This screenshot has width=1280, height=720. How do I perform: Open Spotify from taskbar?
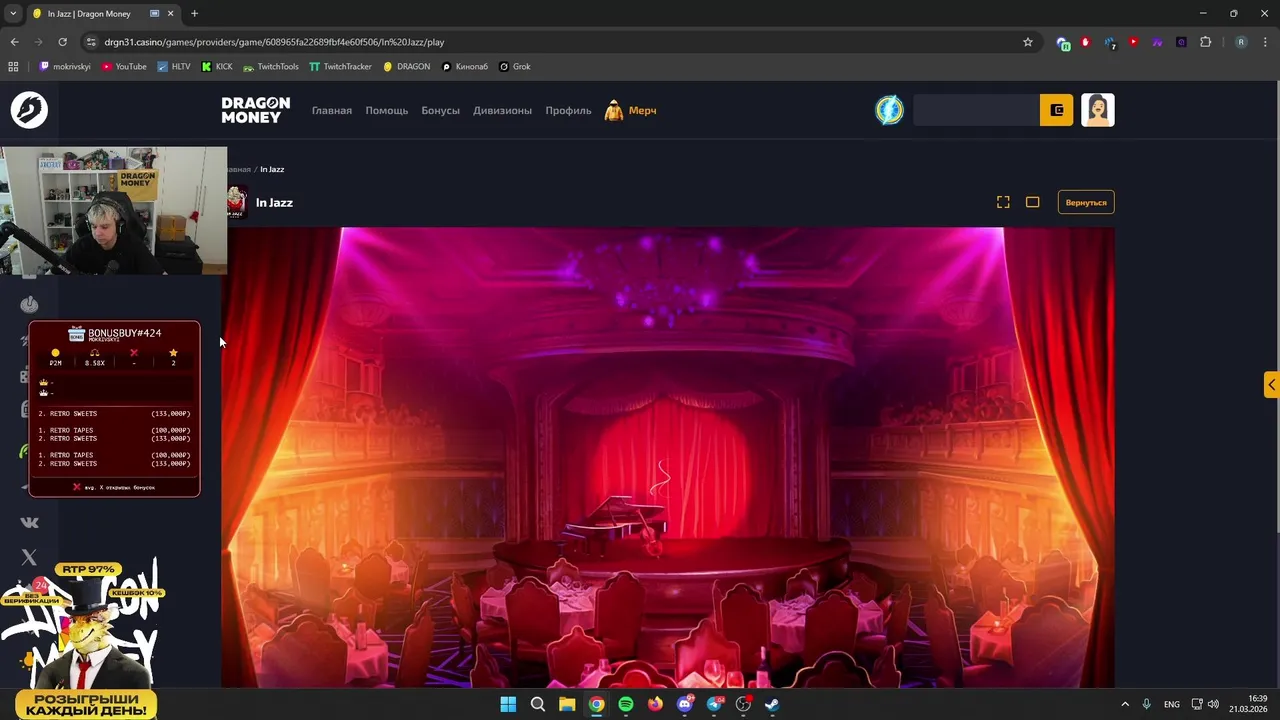[x=626, y=704]
